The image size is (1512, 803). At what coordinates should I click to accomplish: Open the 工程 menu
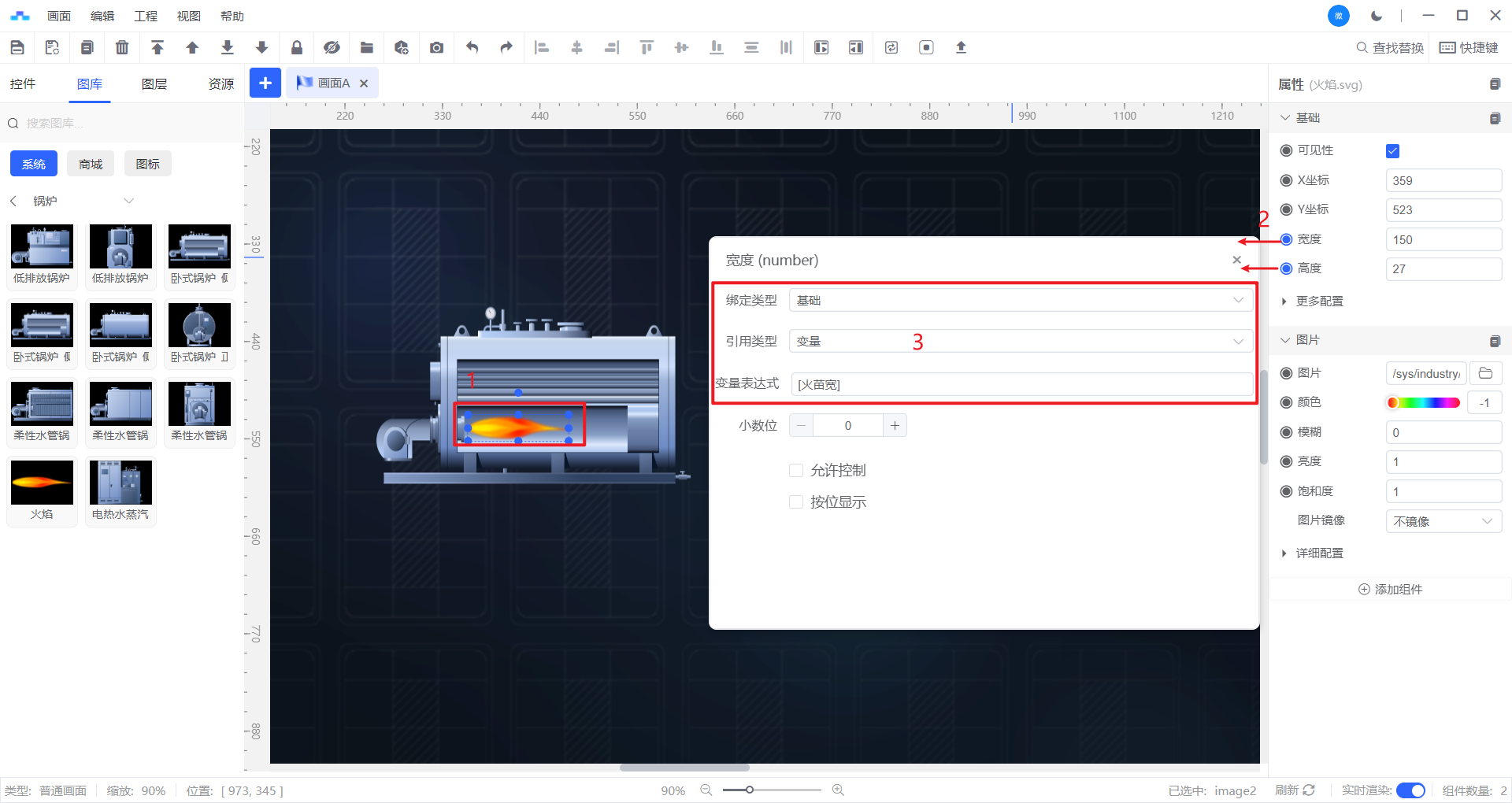(146, 16)
